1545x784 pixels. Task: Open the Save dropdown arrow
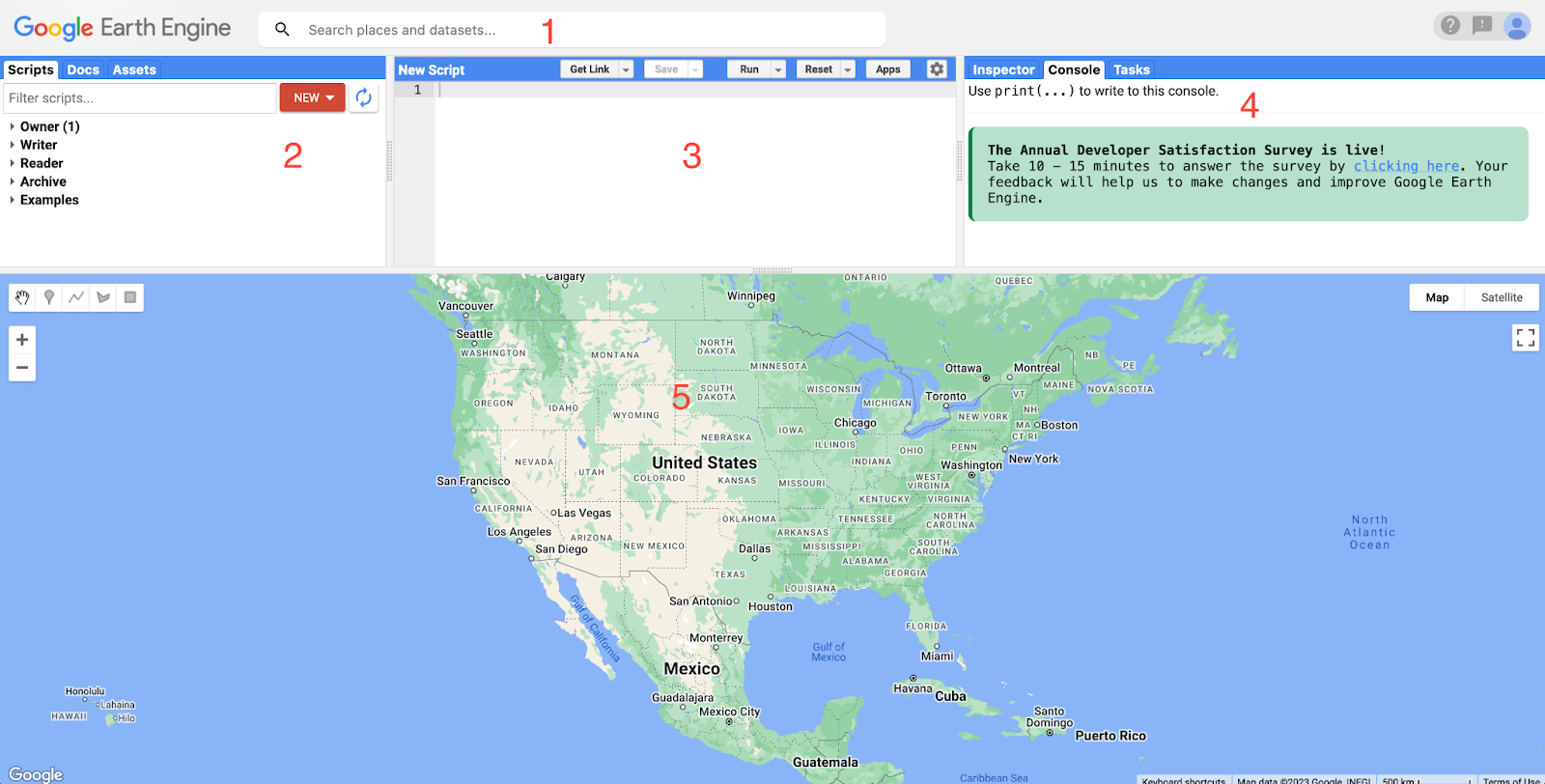(695, 70)
